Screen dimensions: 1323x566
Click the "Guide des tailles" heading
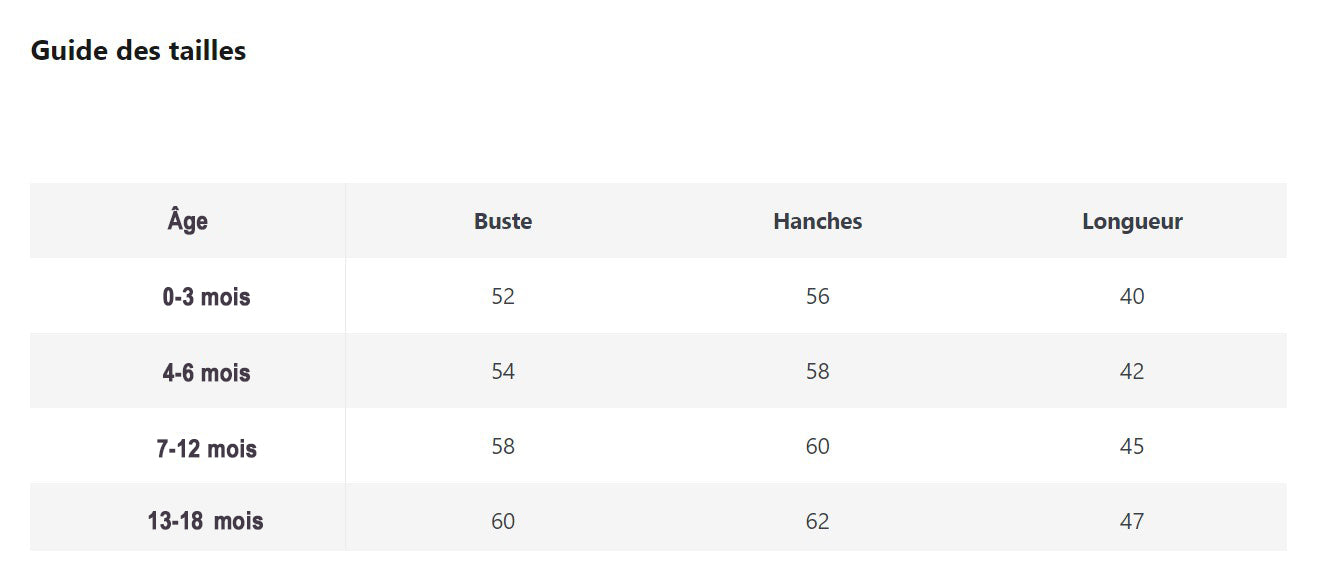tap(138, 51)
